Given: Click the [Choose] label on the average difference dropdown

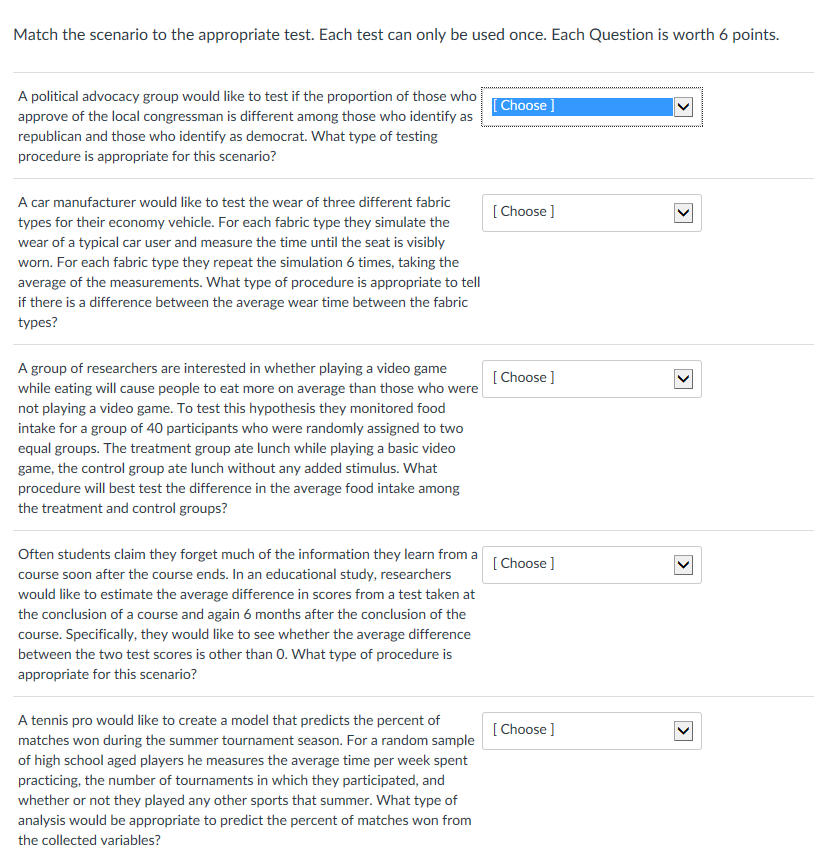Looking at the screenshot, I should pyautogui.click(x=522, y=564).
